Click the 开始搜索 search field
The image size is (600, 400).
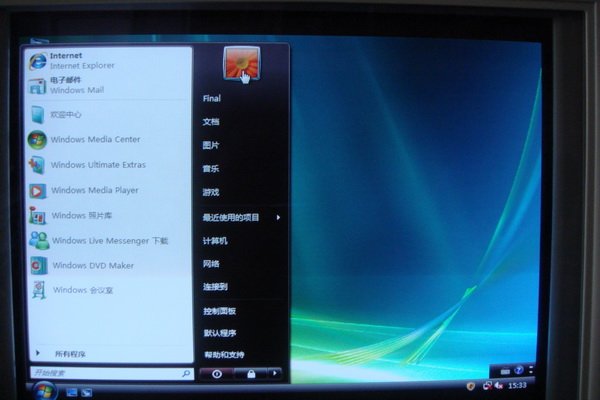coord(112,373)
